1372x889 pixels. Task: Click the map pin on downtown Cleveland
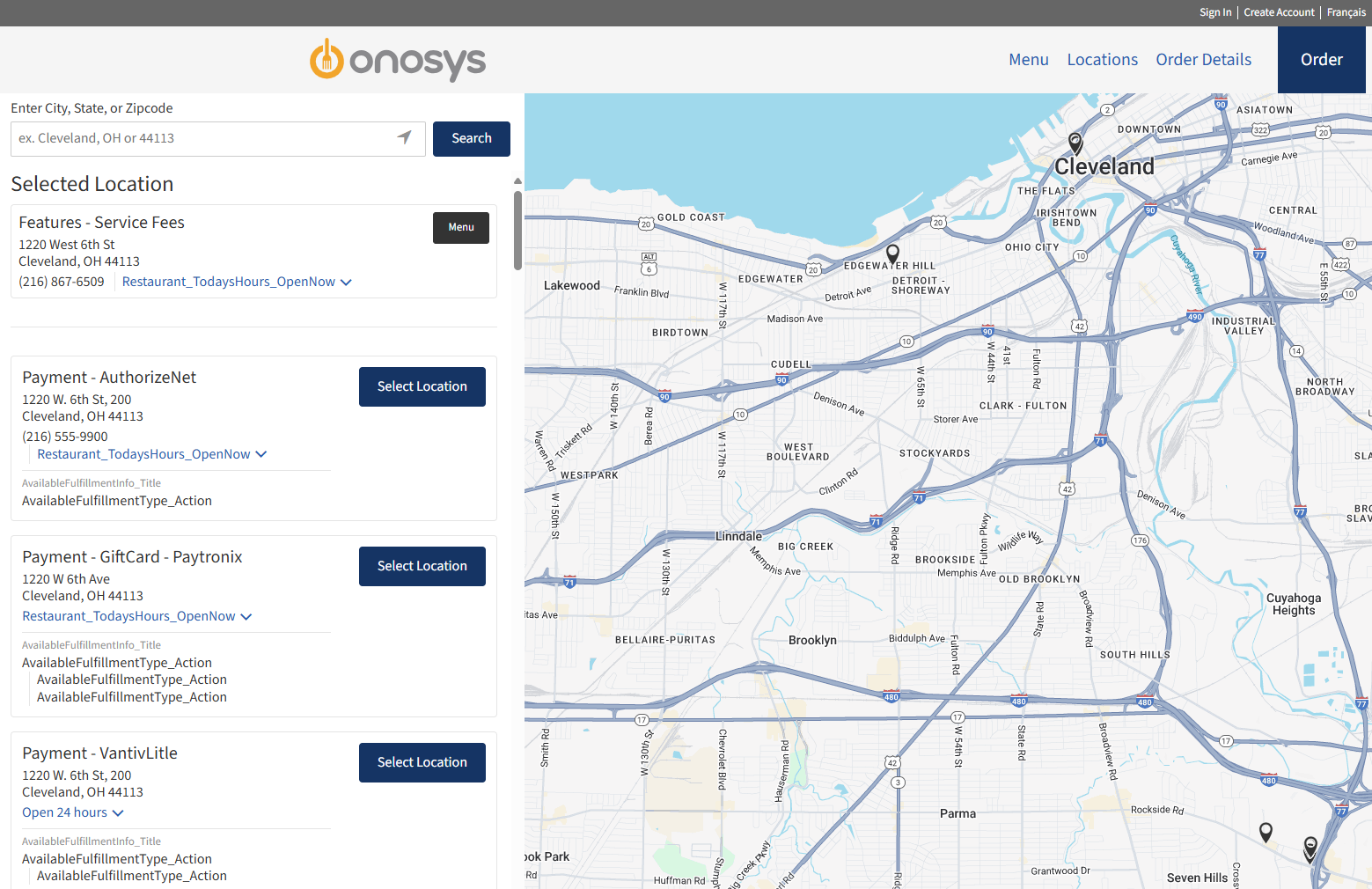click(x=1075, y=143)
